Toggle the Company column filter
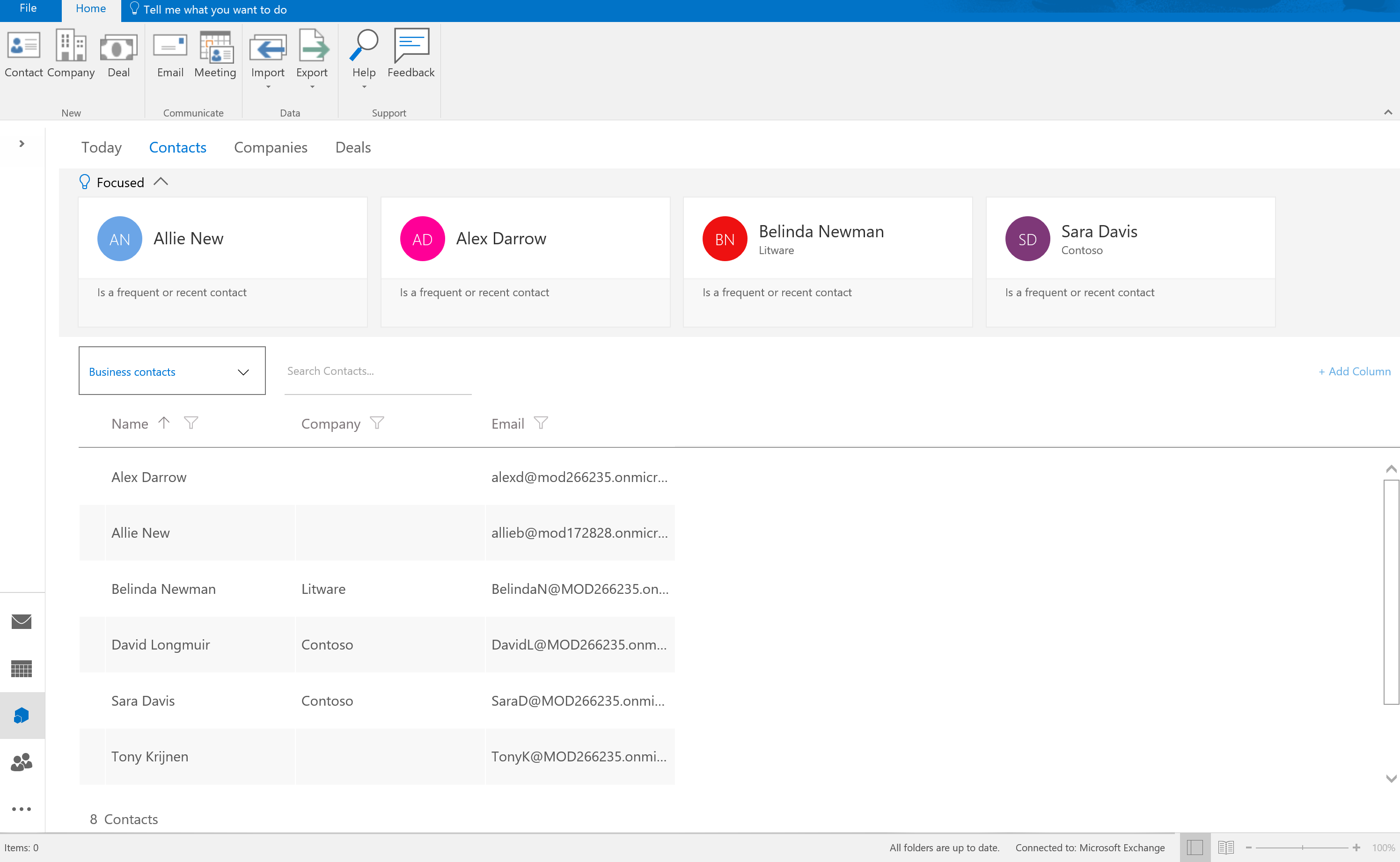1400x862 pixels. click(377, 423)
